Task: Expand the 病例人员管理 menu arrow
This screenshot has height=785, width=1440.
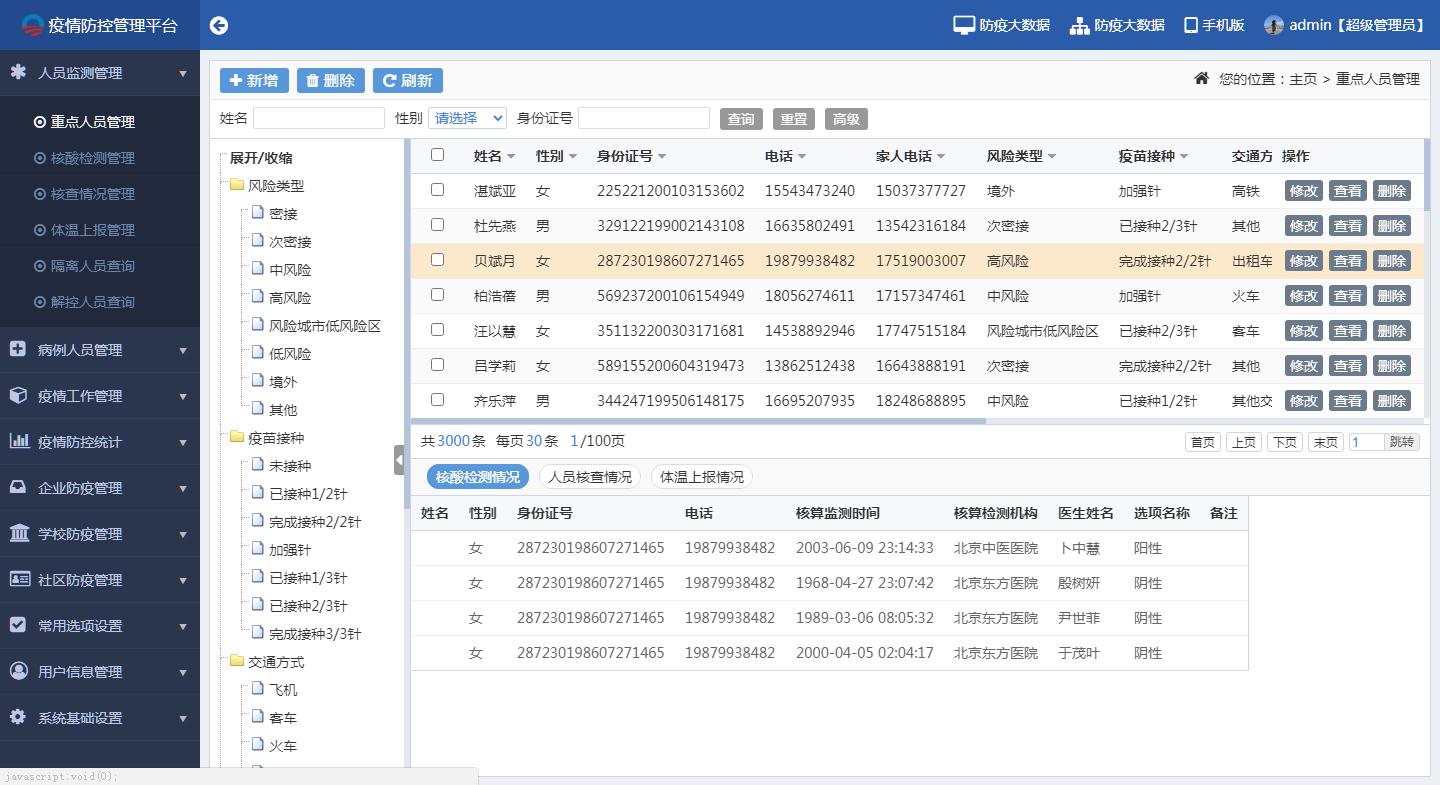Action: (183, 350)
